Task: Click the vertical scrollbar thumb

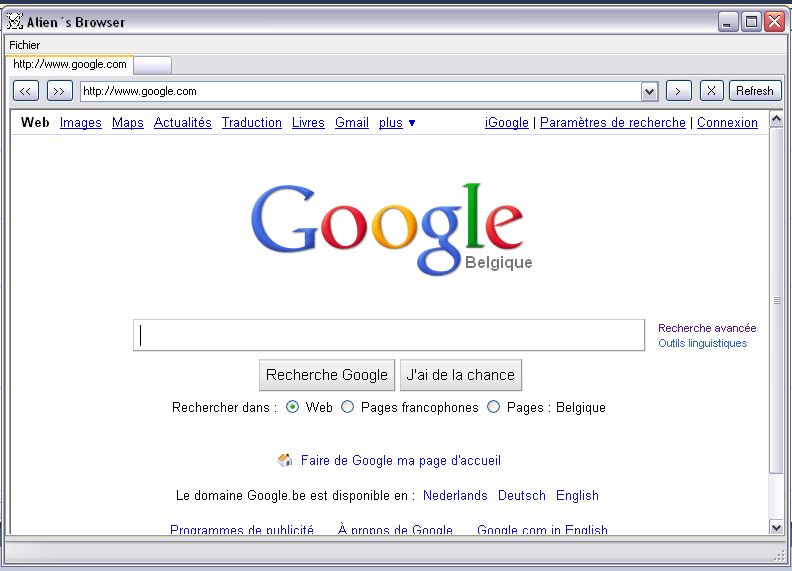Action: pos(776,300)
